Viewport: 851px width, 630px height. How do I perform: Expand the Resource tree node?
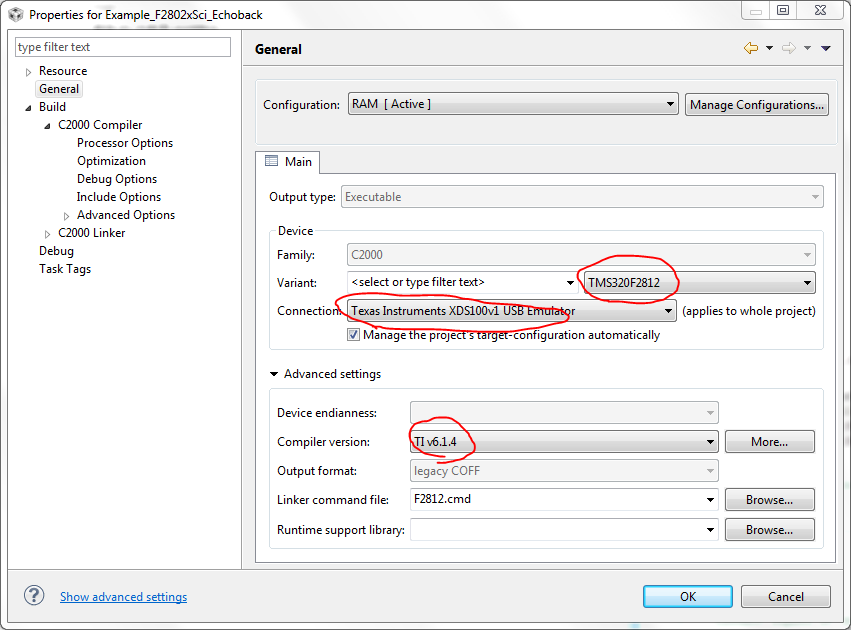pyautogui.click(x=28, y=72)
